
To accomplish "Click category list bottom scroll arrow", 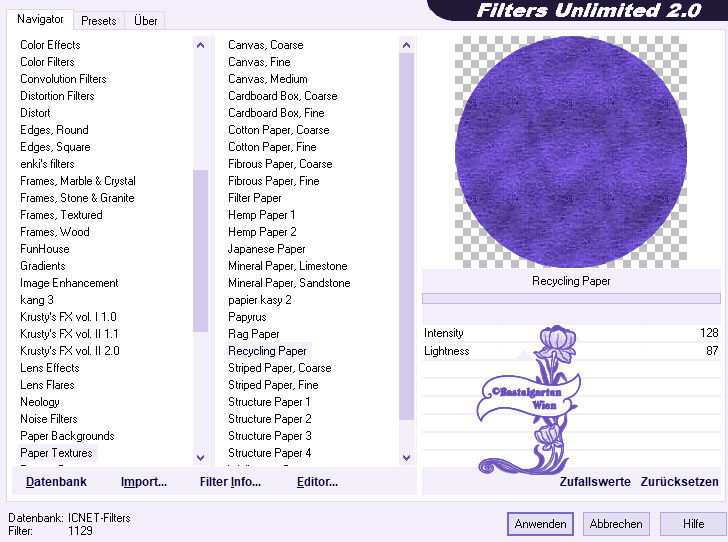I will (201, 457).
